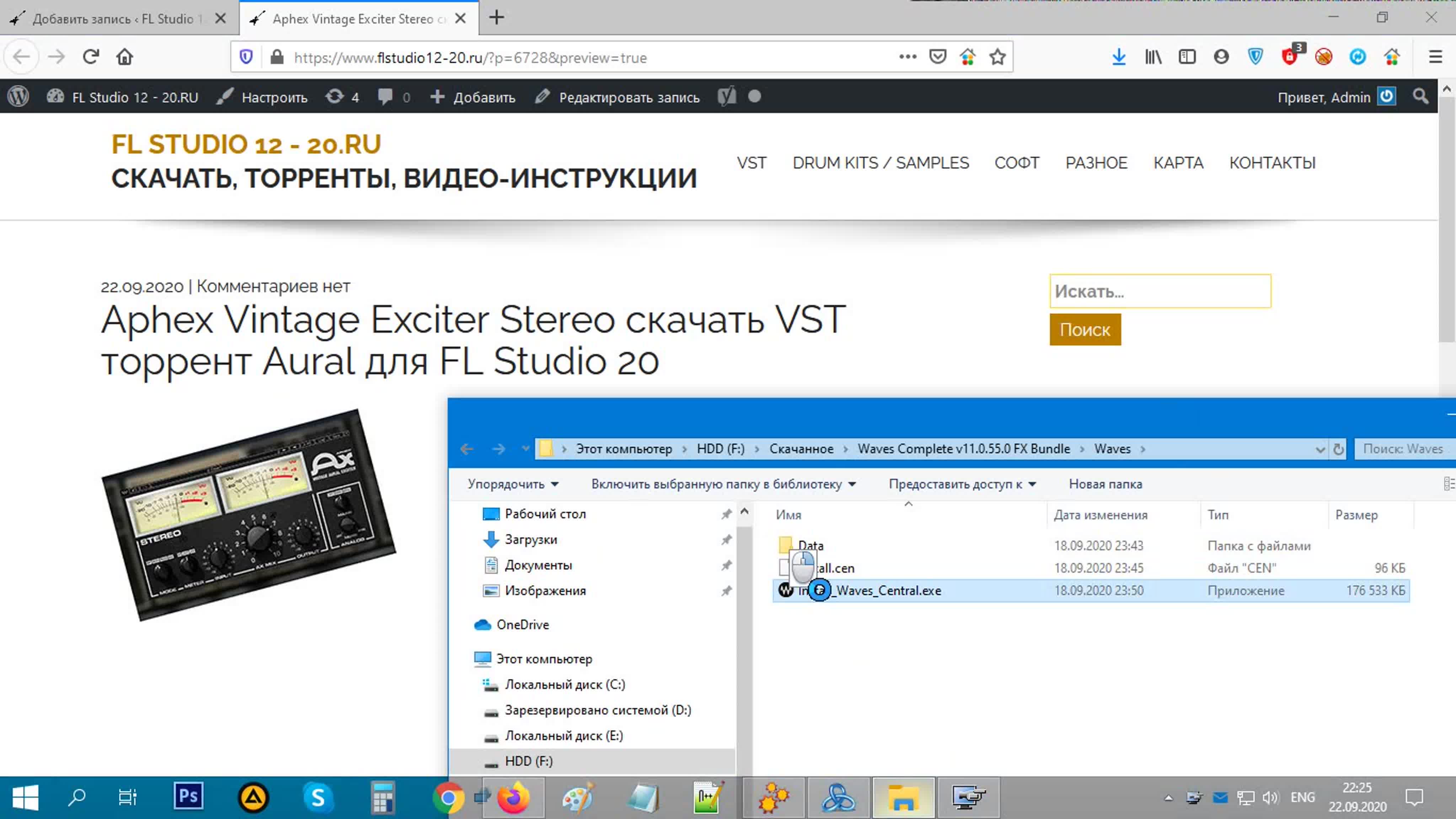Open the taskbar search magnifier
This screenshot has width=1456, height=819.
click(x=76, y=797)
